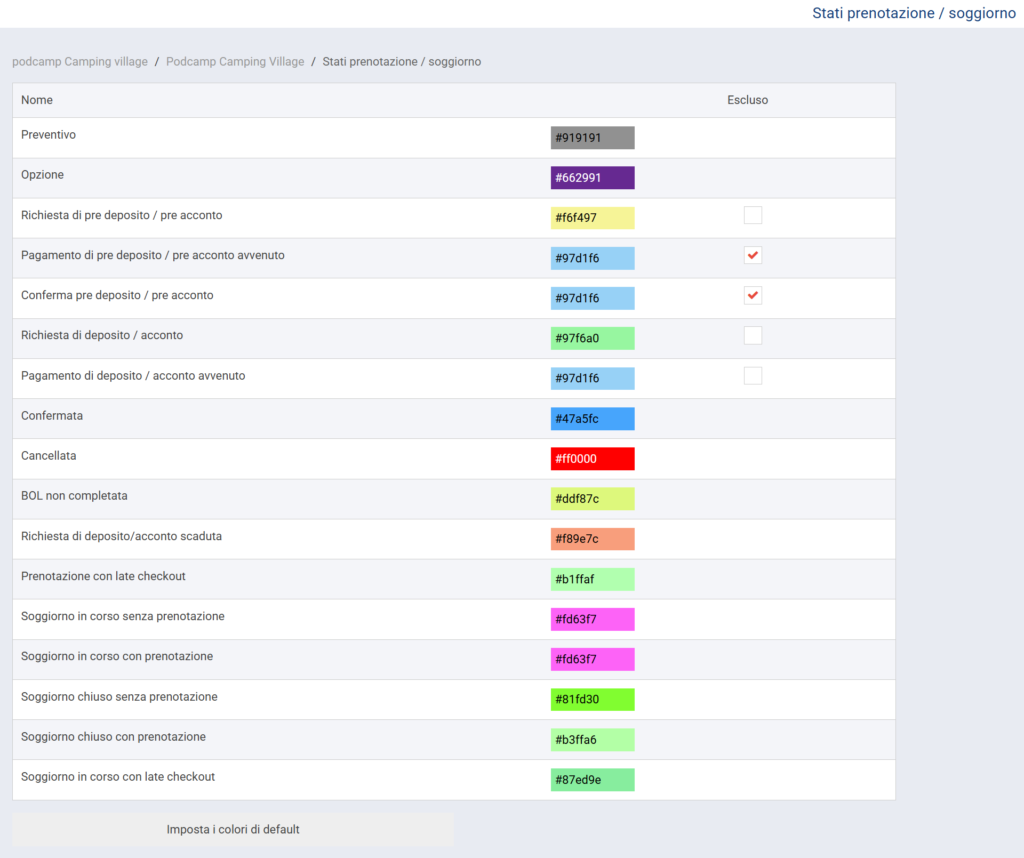Click the Imposta i colori di default button
Viewport: 1024px width, 858px height.
pyautogui.click(x=233, y=829)
